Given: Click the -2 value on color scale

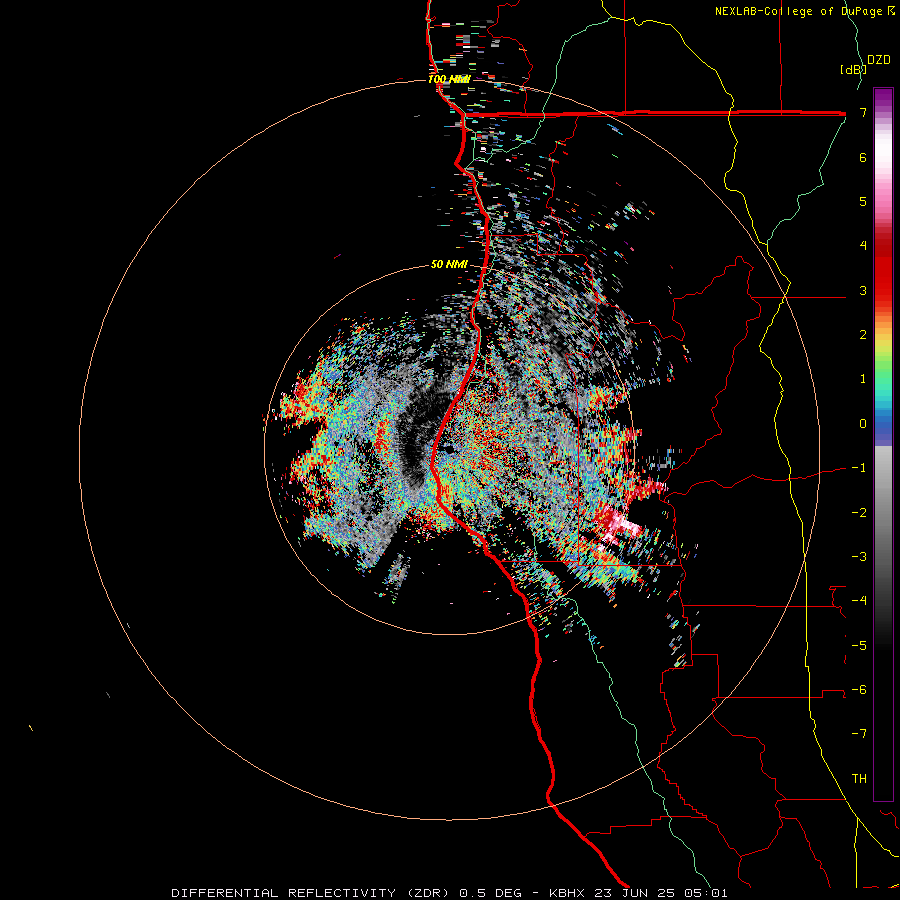Looking at the screenshot, I should point(859,512).
